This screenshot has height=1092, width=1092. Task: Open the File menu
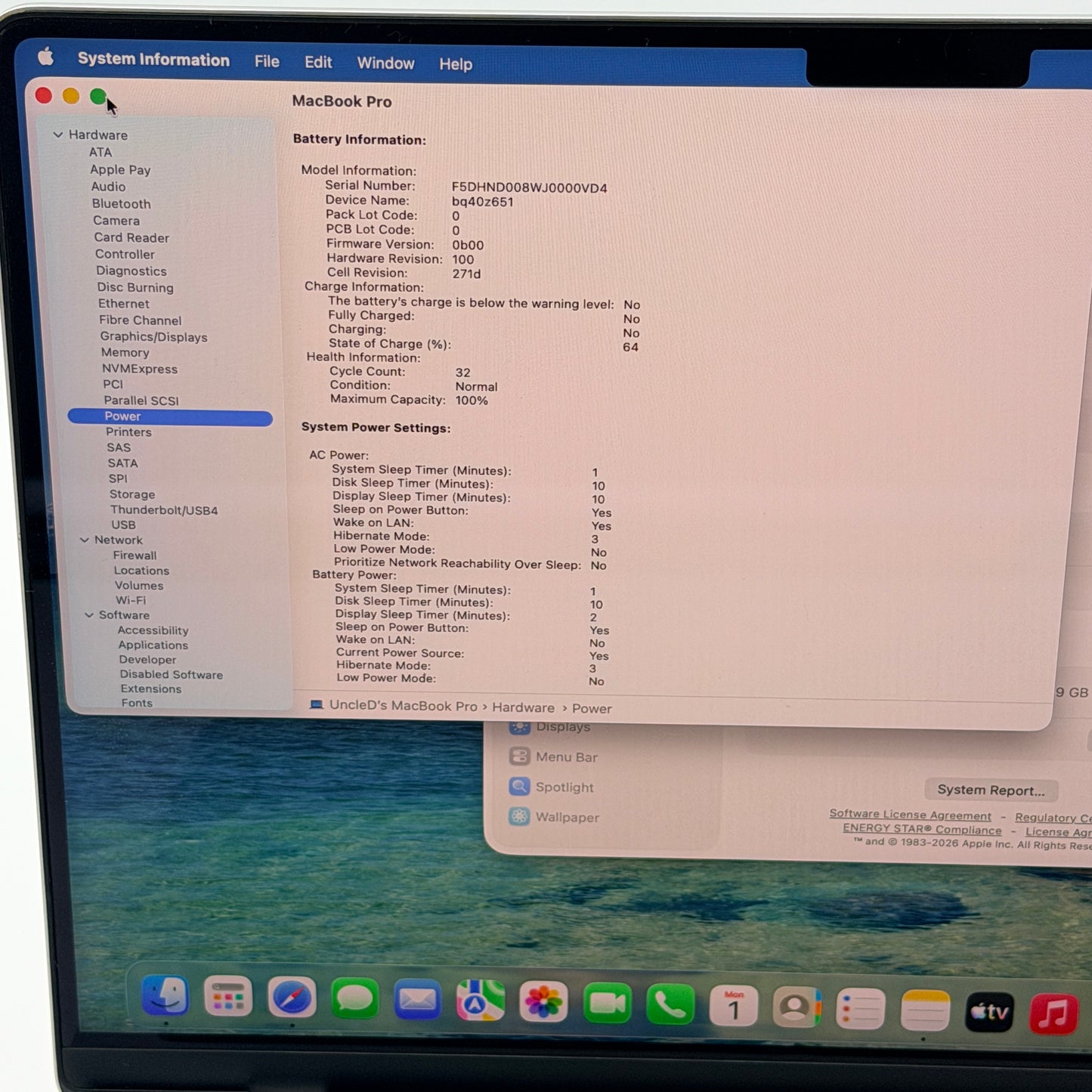click(267, 62)
